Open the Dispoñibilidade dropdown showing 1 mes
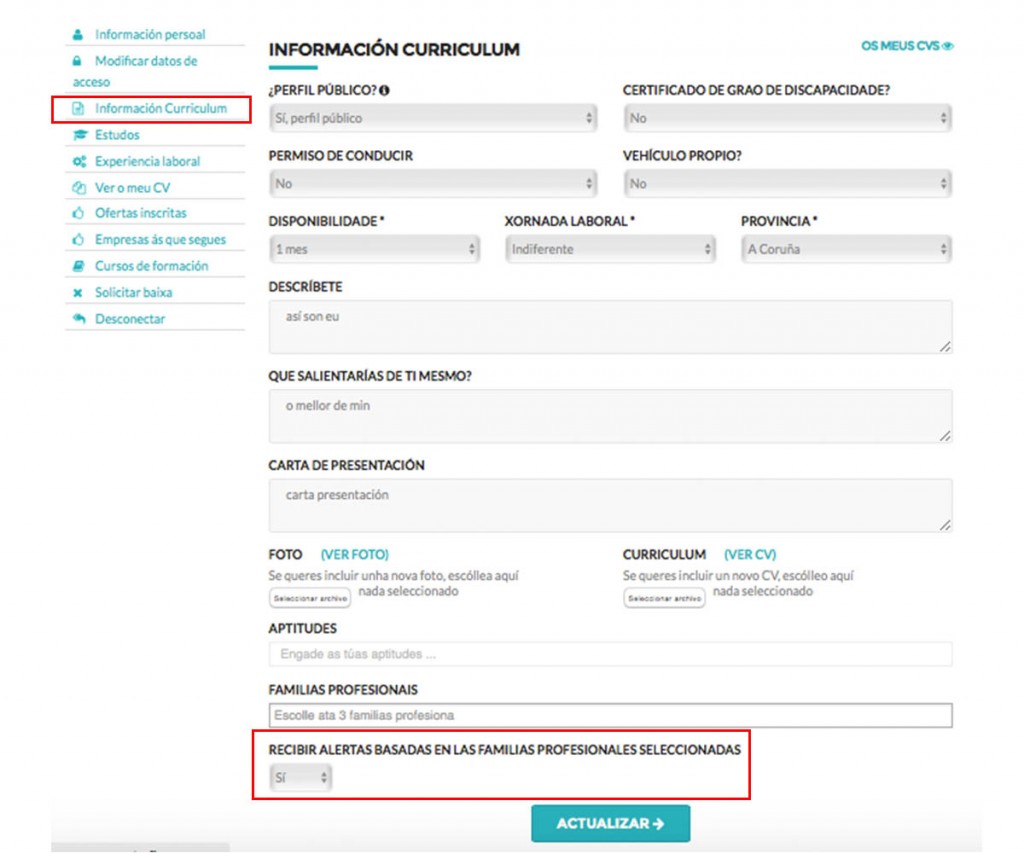The height and width of the screenshot is (853, 1024). pos(374,249)
